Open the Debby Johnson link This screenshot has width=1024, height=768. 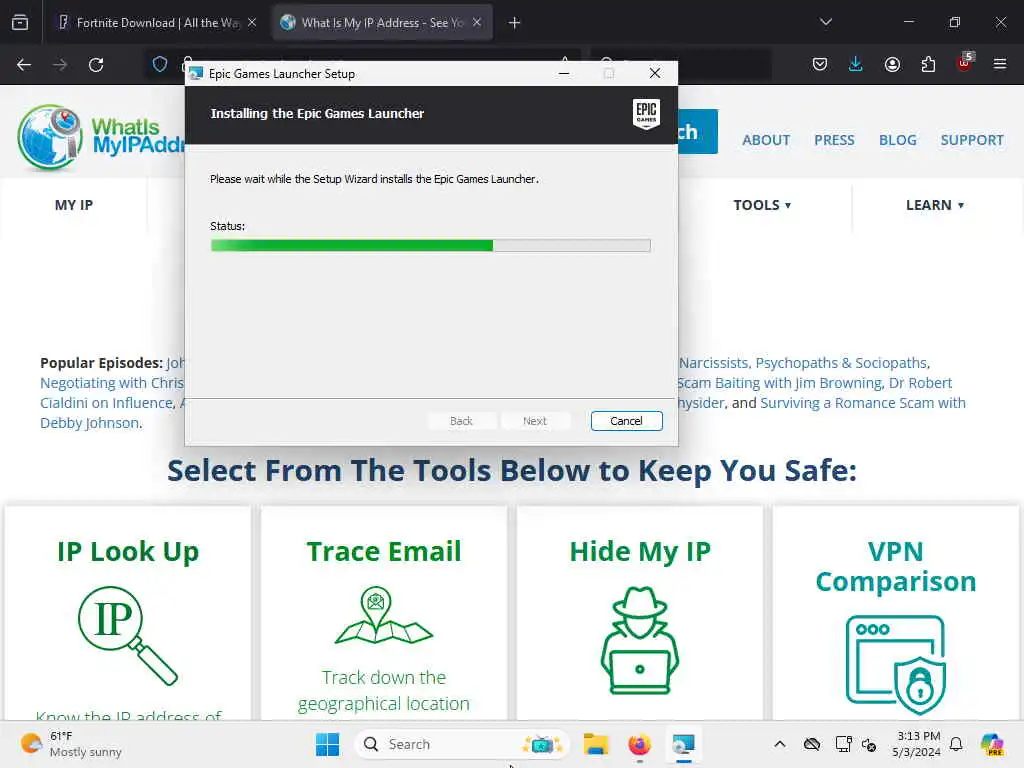coord(89,423)
